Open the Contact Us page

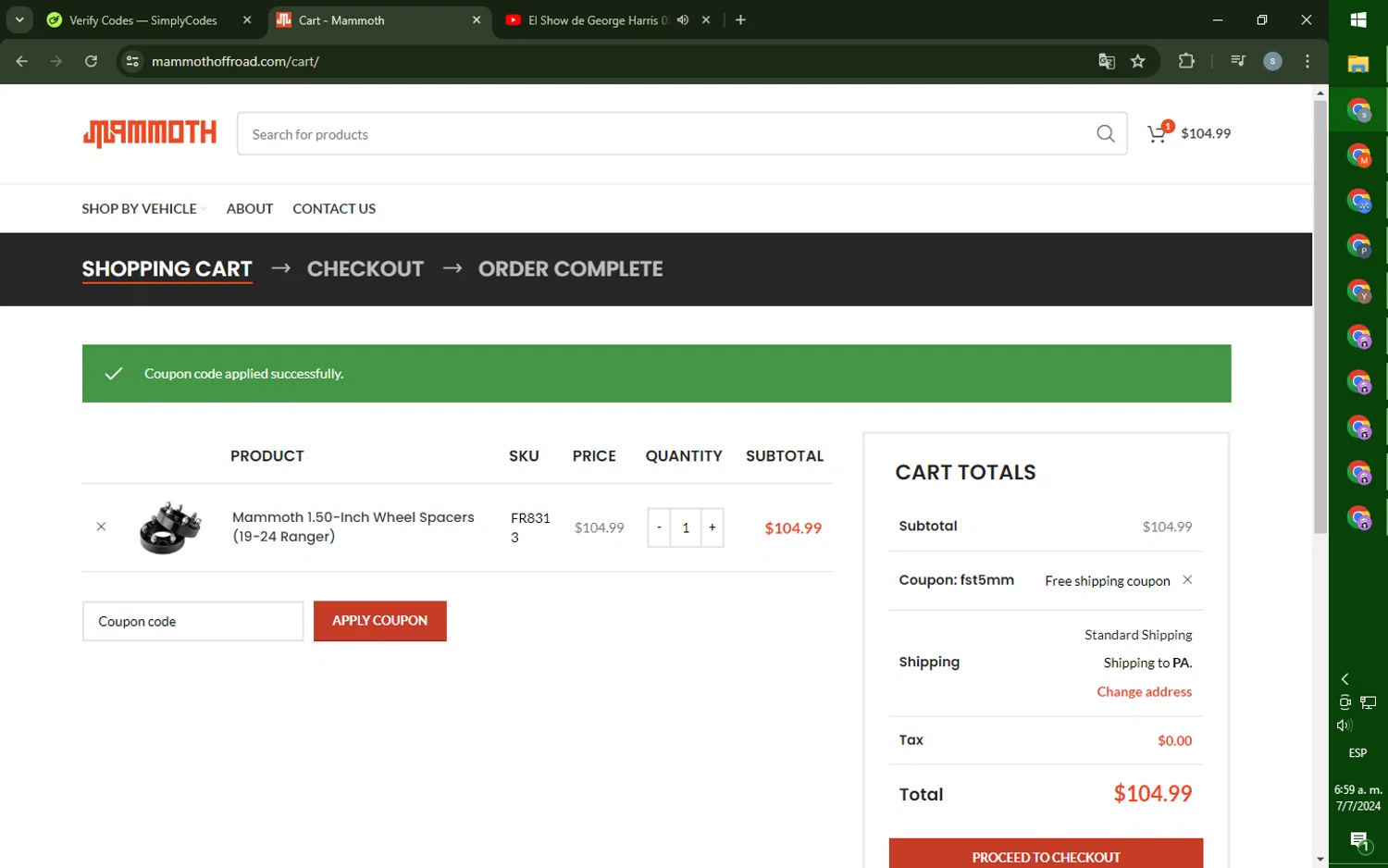pyautogui.click(x=334, y=208)
